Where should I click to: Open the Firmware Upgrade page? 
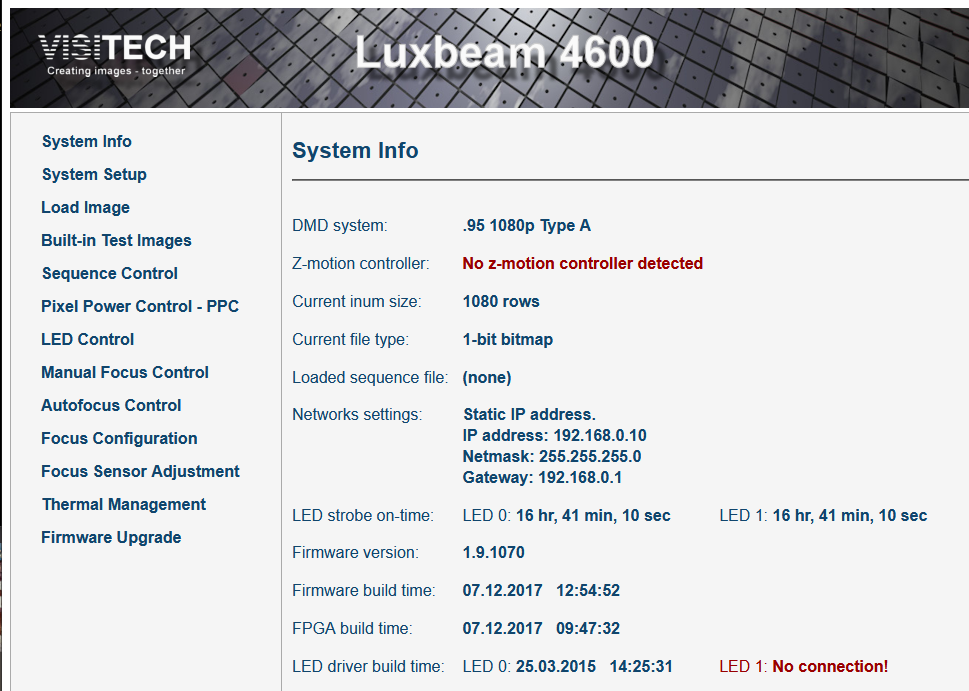coord(111,537)
